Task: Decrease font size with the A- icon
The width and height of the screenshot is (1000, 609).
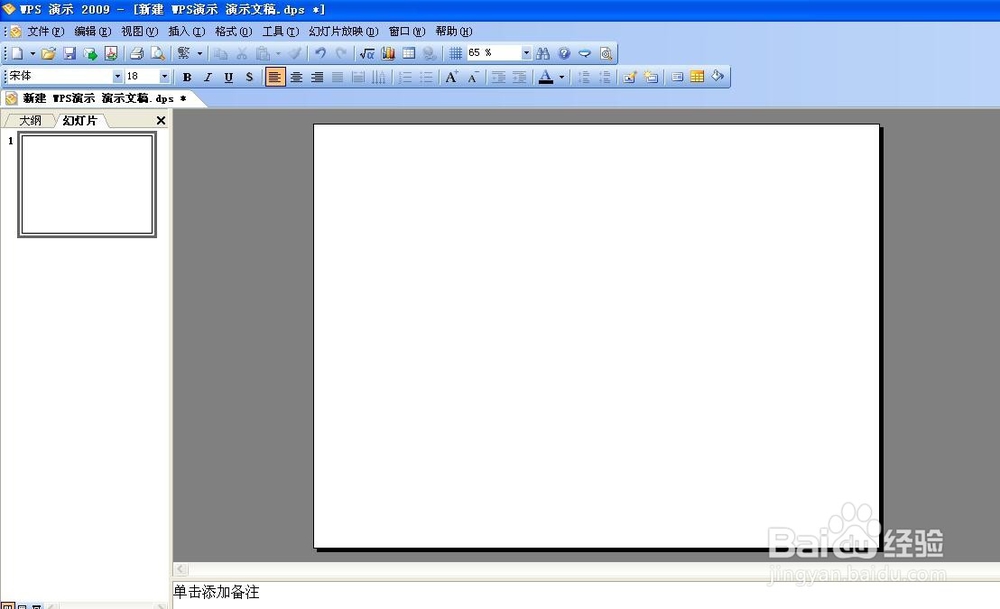Action: click(x=473, y=77)
